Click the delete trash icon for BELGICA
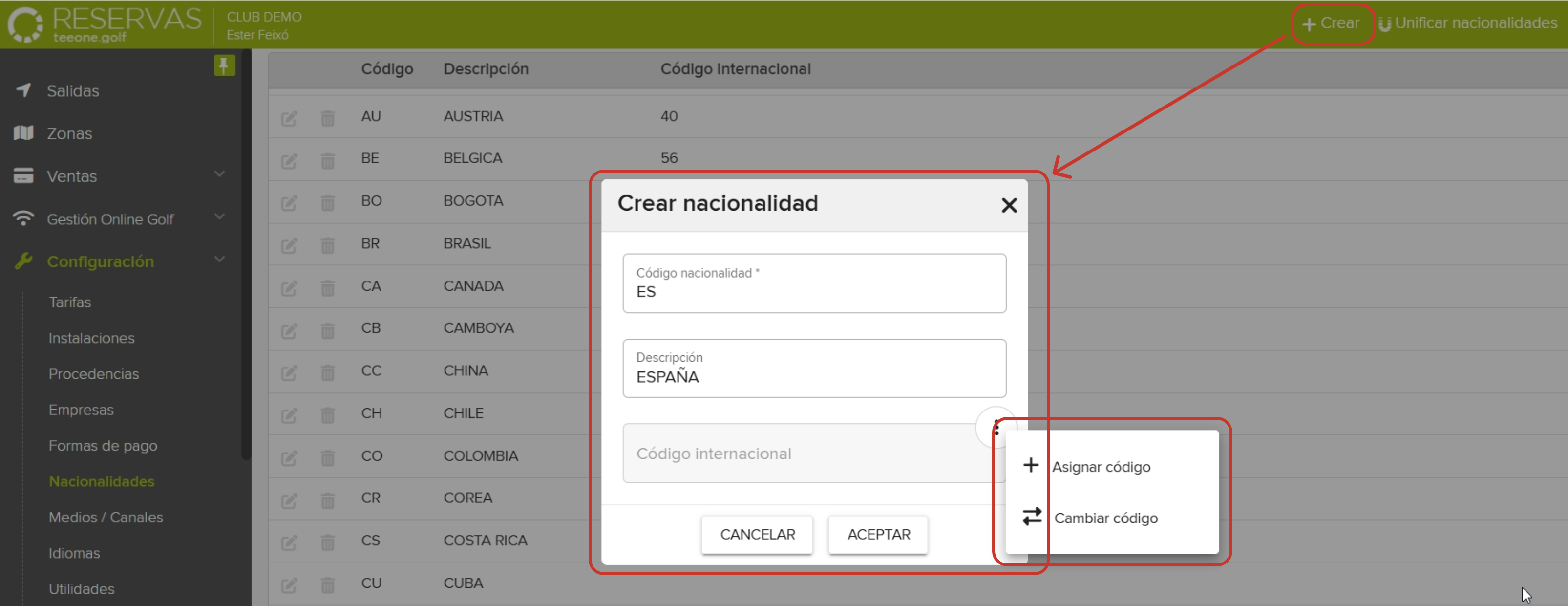Viewport: 1568px width, 606px height. [328, 161]
